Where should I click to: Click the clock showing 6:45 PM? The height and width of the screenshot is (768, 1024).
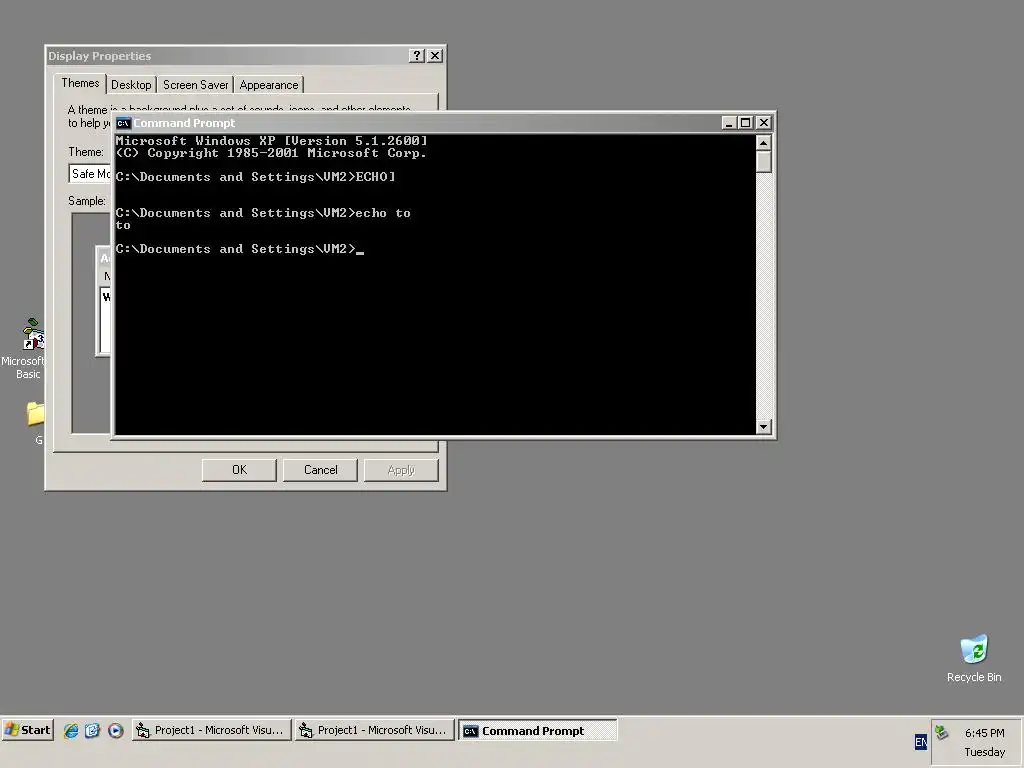pyautogui.click(x=984, y=733)
